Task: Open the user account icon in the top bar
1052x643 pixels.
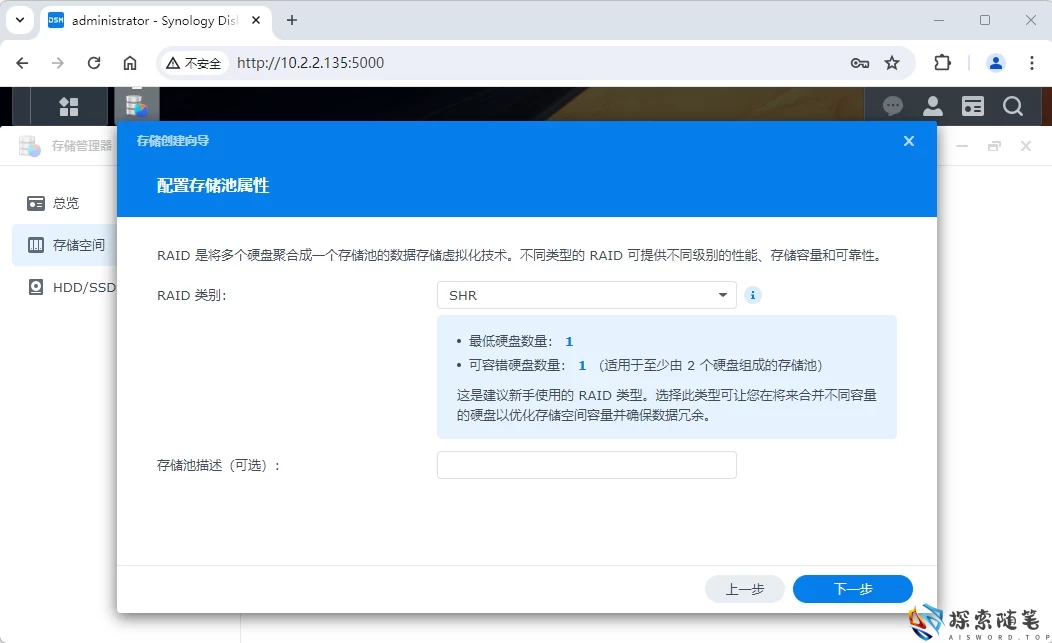Action: click(x=932, y=106)
